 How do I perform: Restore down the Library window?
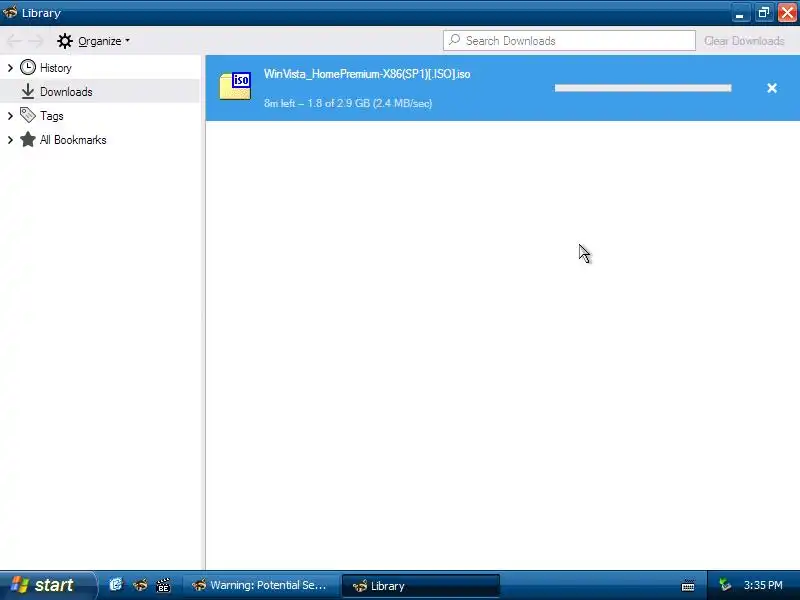(764, 13)
